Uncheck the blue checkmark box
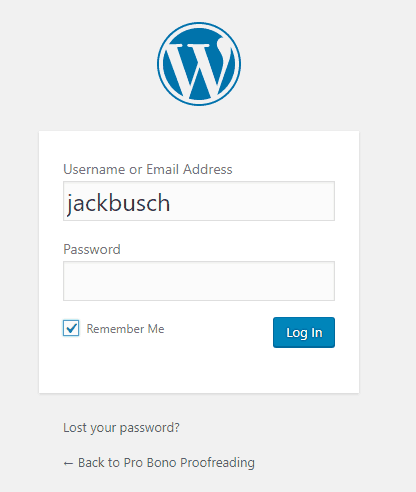 point(71,328)
